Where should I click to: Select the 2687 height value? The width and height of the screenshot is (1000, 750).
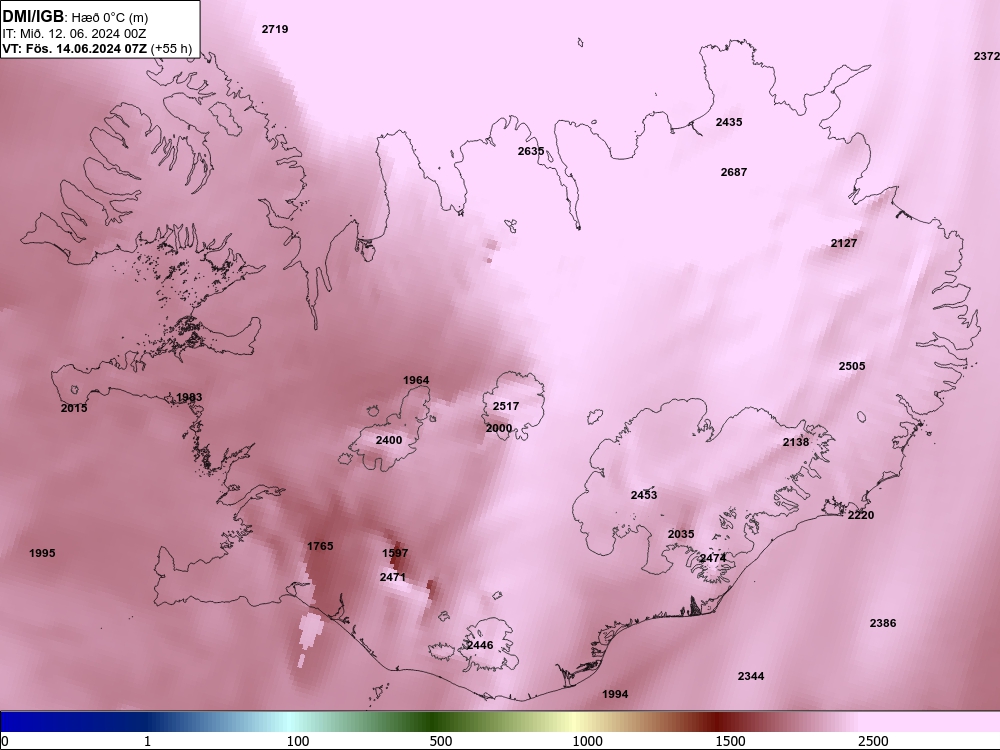[x=733, y=172]
